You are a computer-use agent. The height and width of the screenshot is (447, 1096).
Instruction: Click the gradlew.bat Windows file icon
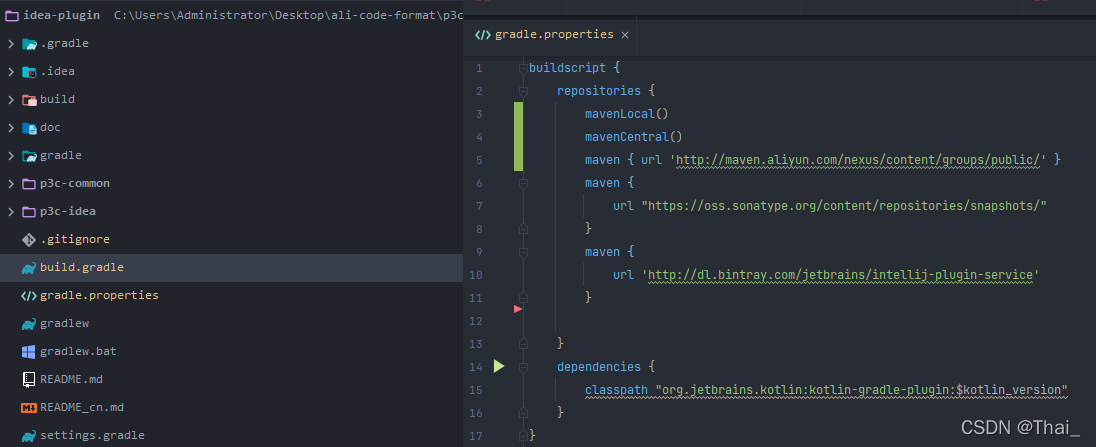(x=29, y=351)
